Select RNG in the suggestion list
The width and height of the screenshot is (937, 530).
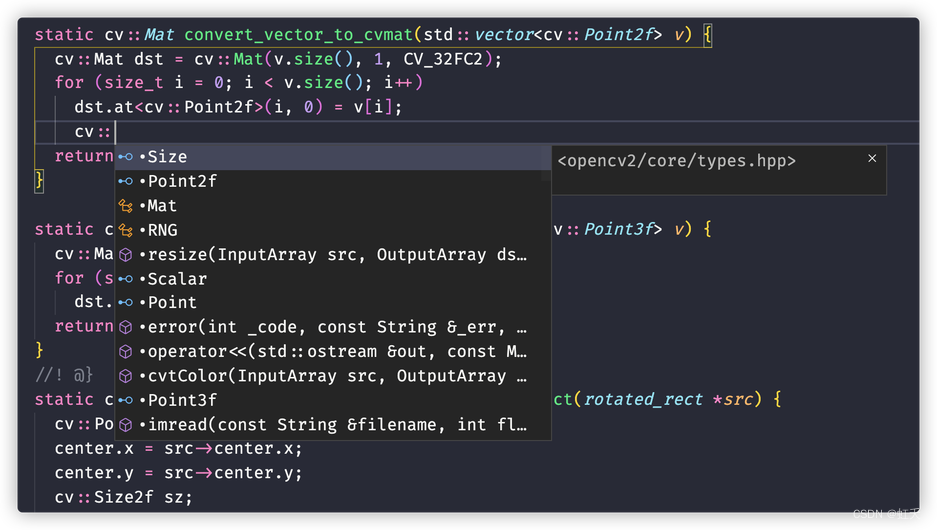tap(332, 230)
